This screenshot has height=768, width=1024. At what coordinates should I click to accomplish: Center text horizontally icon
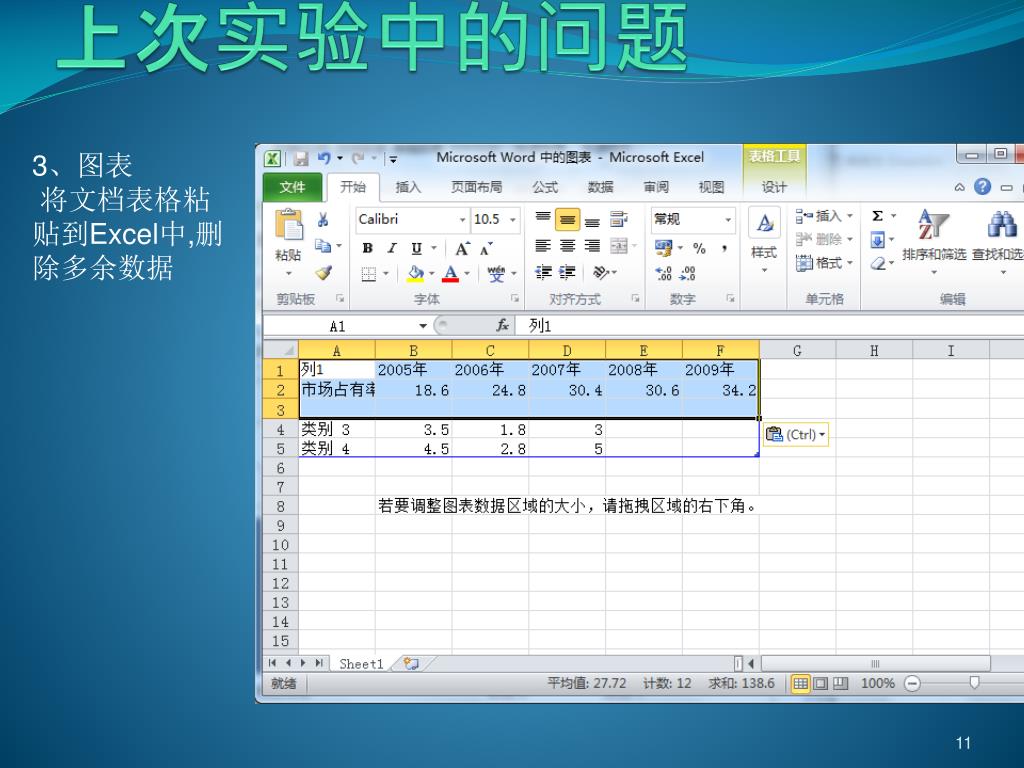coord(568,246)
